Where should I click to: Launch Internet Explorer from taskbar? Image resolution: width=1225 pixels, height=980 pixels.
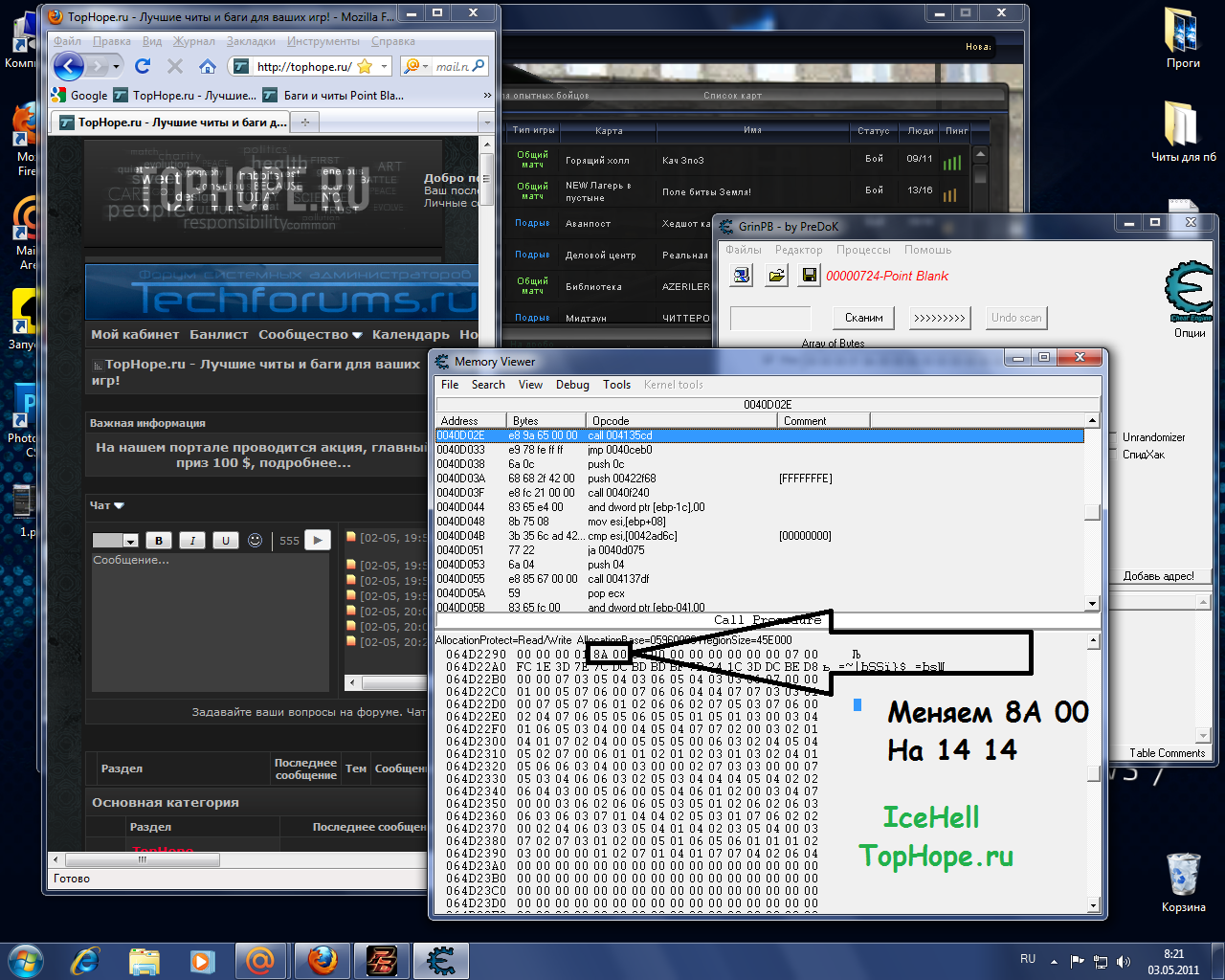click(x=86, y=959)
